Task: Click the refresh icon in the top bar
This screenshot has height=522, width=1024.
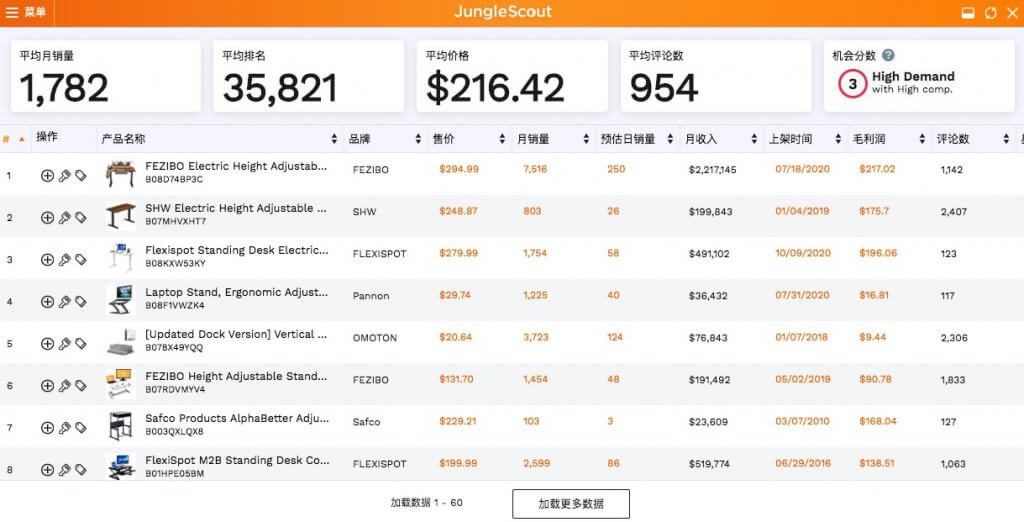Action: click(x=991, y=13)
